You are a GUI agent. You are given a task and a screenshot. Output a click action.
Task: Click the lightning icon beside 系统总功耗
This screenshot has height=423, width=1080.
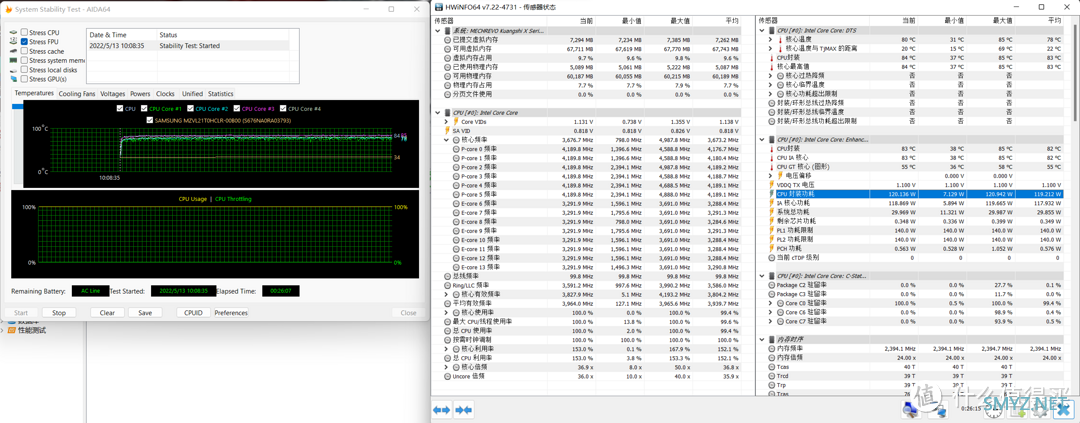point(771,212)
